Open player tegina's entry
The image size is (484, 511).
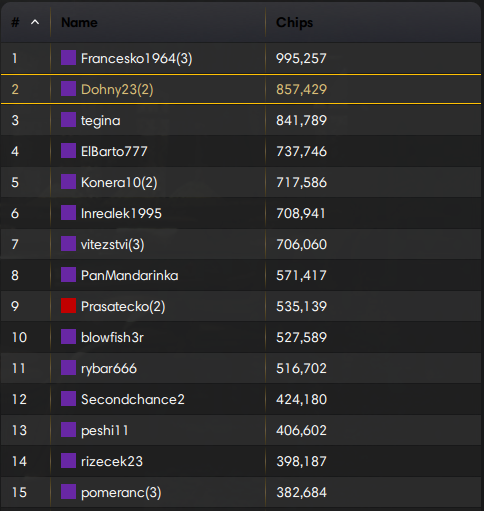point(101,120)
